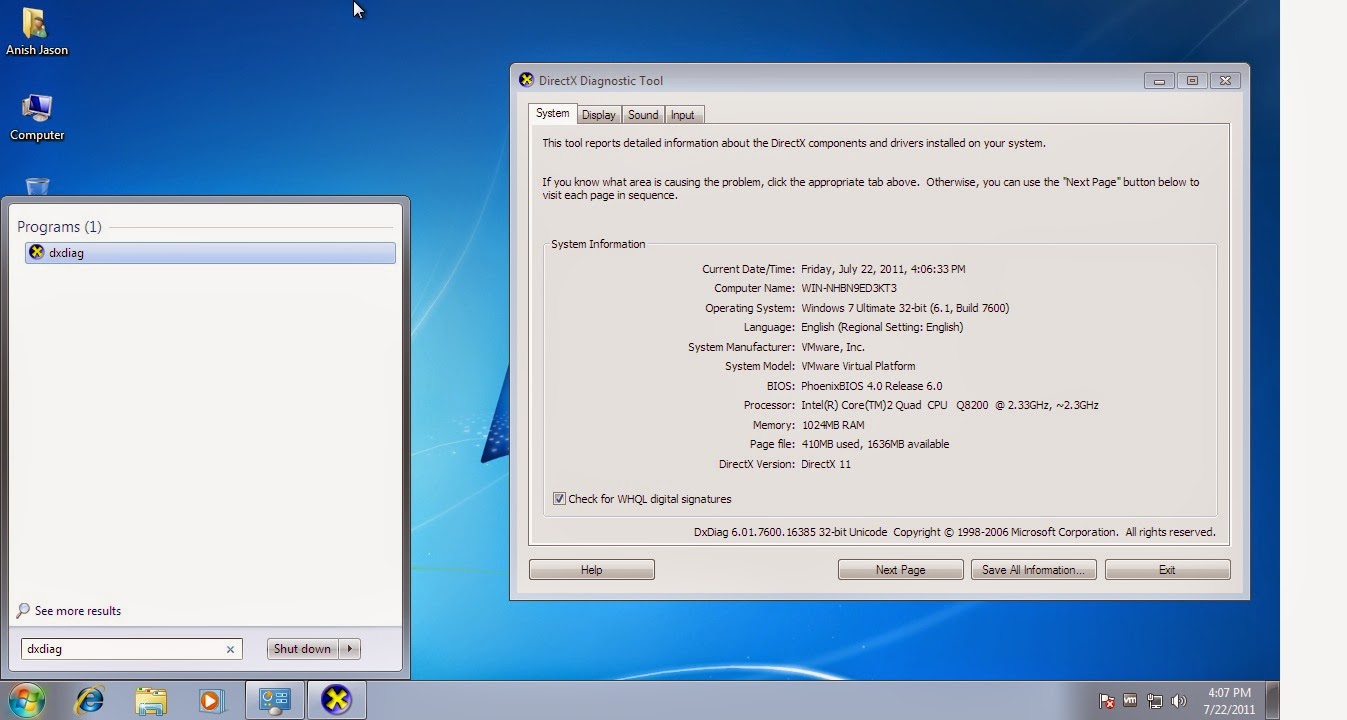
Task: Click the Shut down button
Action: tap(302, 649)
